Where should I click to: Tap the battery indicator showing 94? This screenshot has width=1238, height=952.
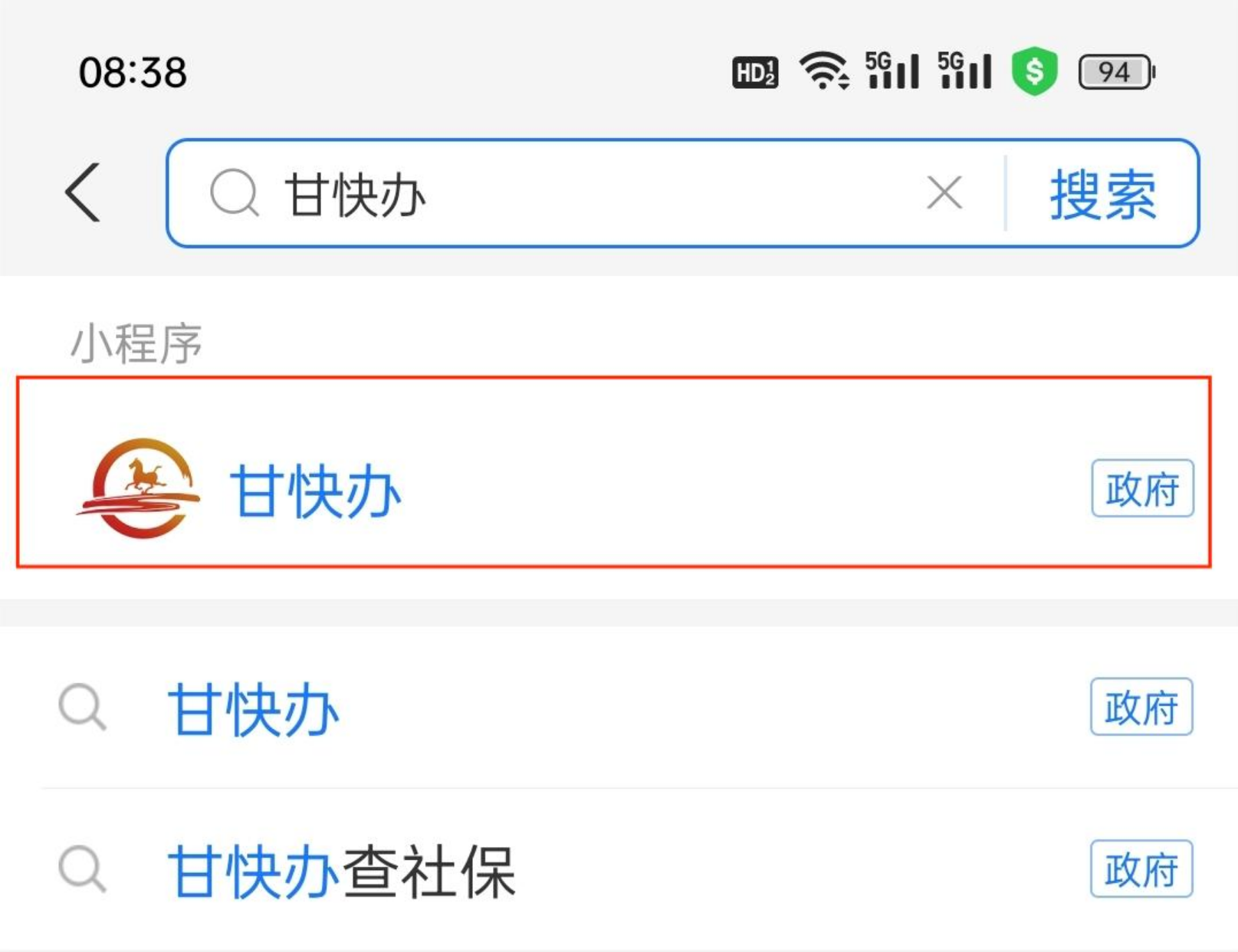[x=1116, y=72]
